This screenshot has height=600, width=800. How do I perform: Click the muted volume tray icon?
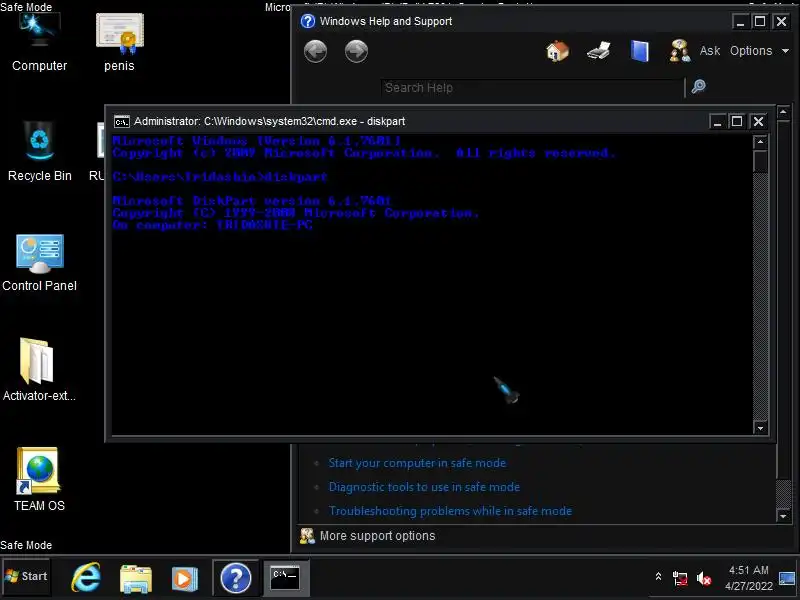(x=704, y=578)
